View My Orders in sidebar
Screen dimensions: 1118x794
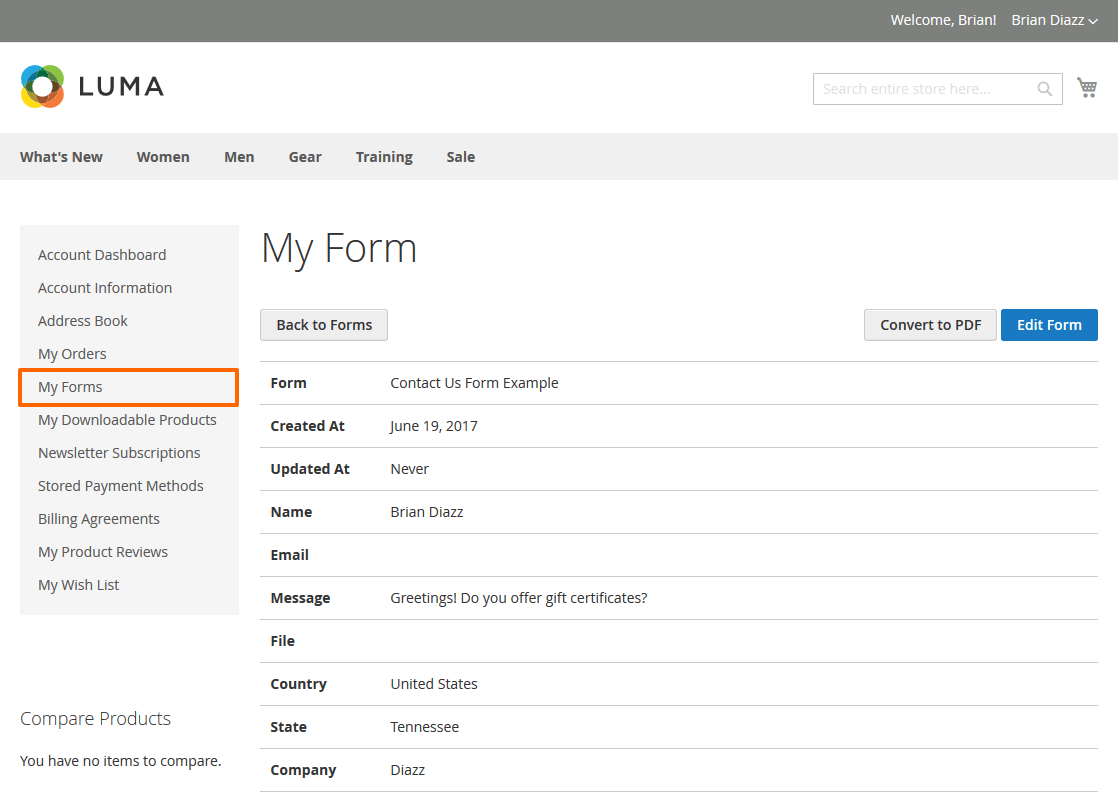point(72,354)
